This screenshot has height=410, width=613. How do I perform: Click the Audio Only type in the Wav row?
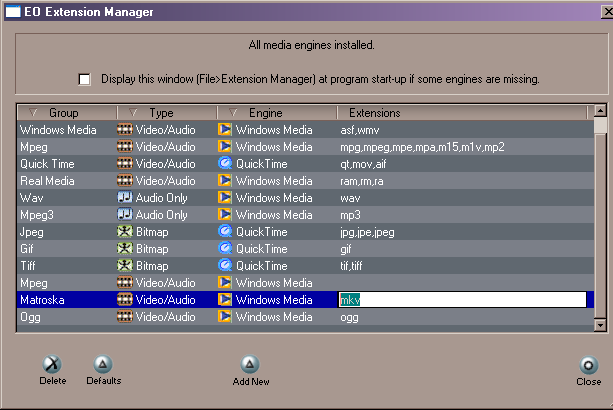click(x=161, y=198)
